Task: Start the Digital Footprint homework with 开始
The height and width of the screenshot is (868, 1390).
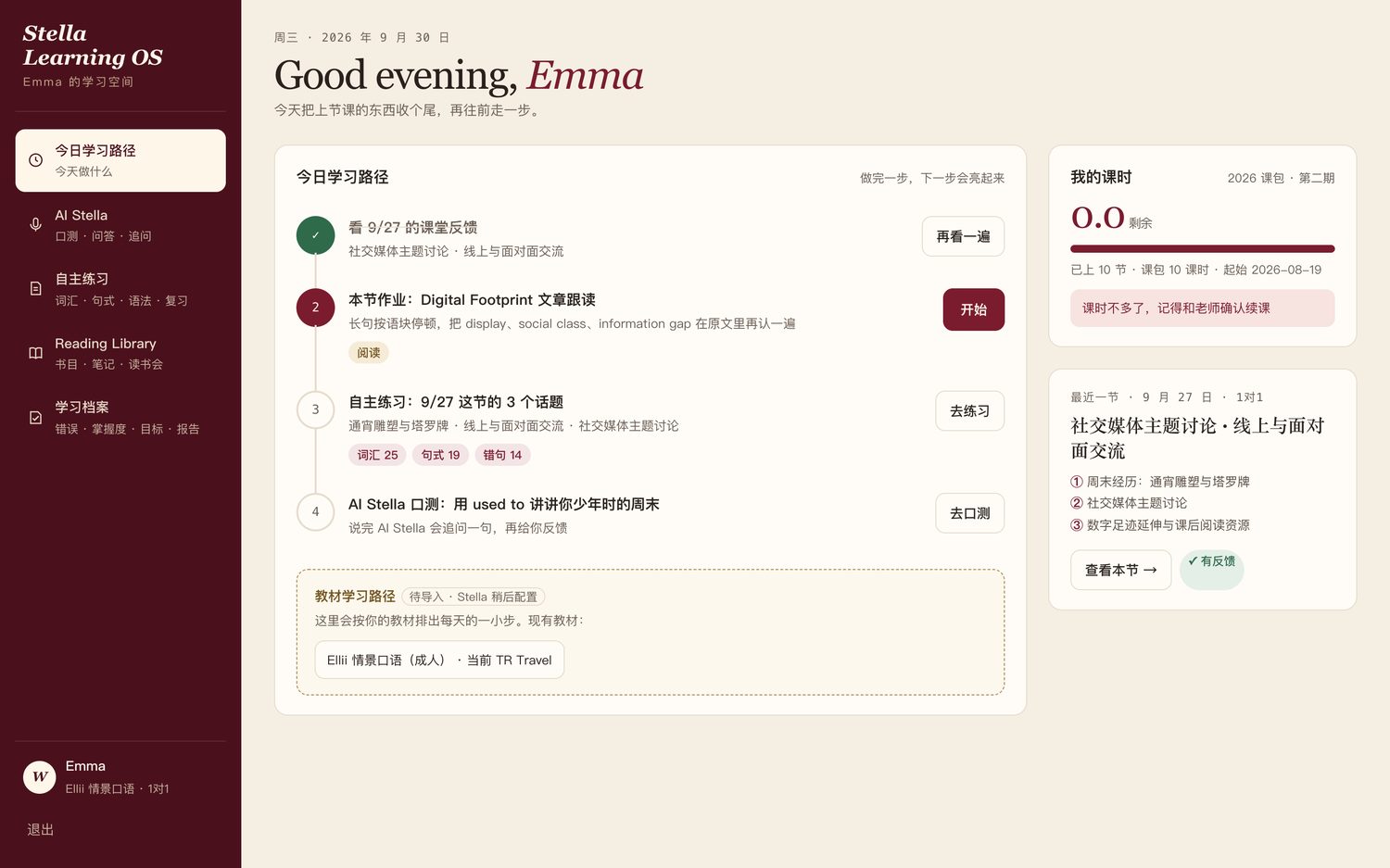Action: point(973,309)
